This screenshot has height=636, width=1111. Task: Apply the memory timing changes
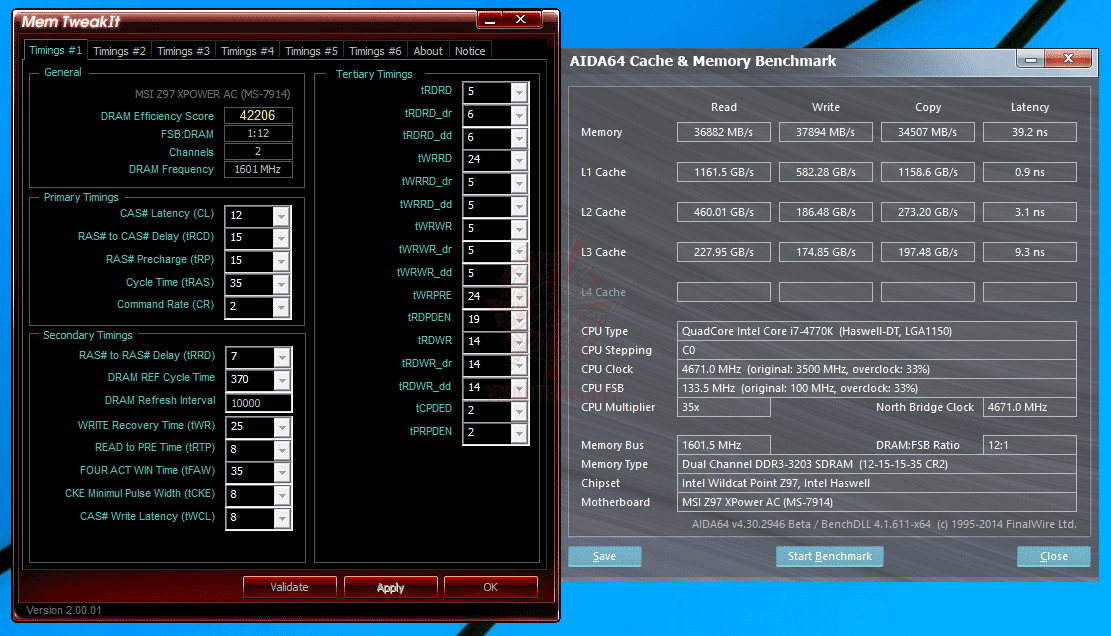(x=390, y=587)
